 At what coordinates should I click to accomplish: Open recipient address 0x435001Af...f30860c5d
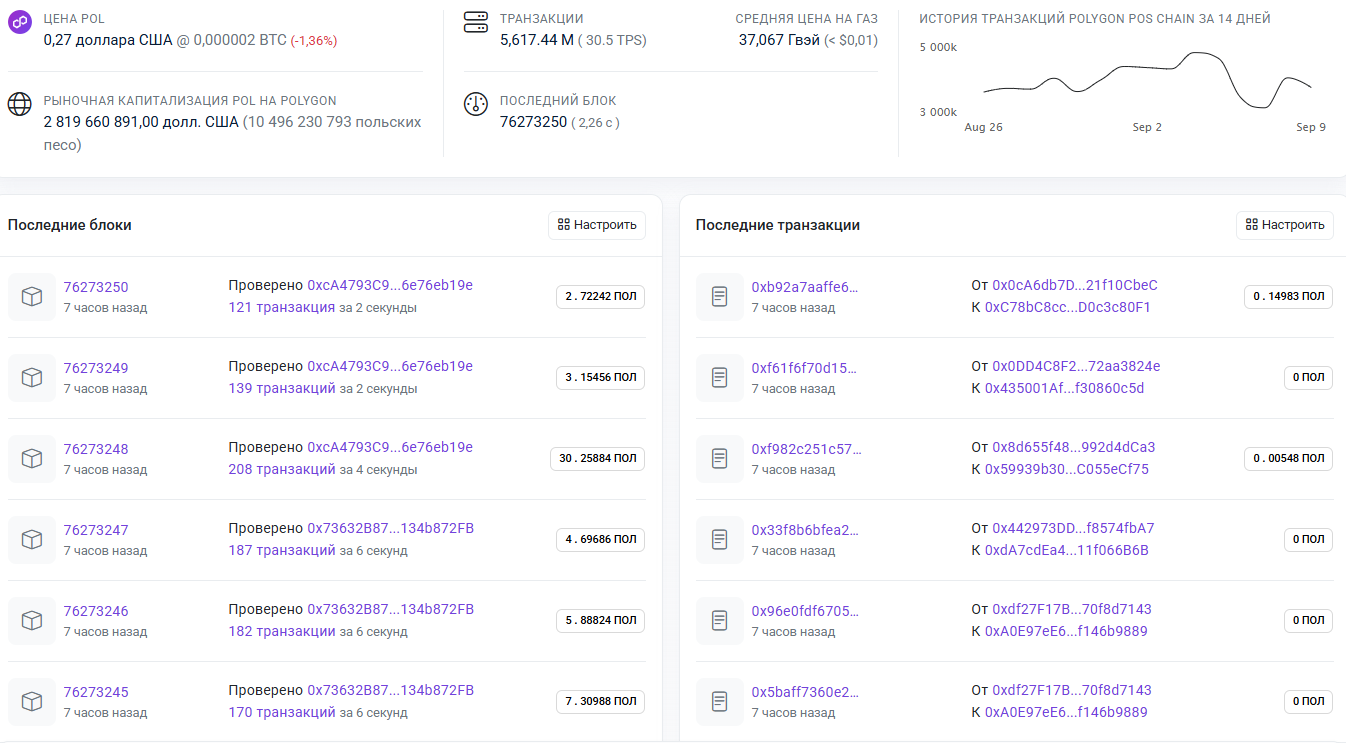pos(1065,388)
